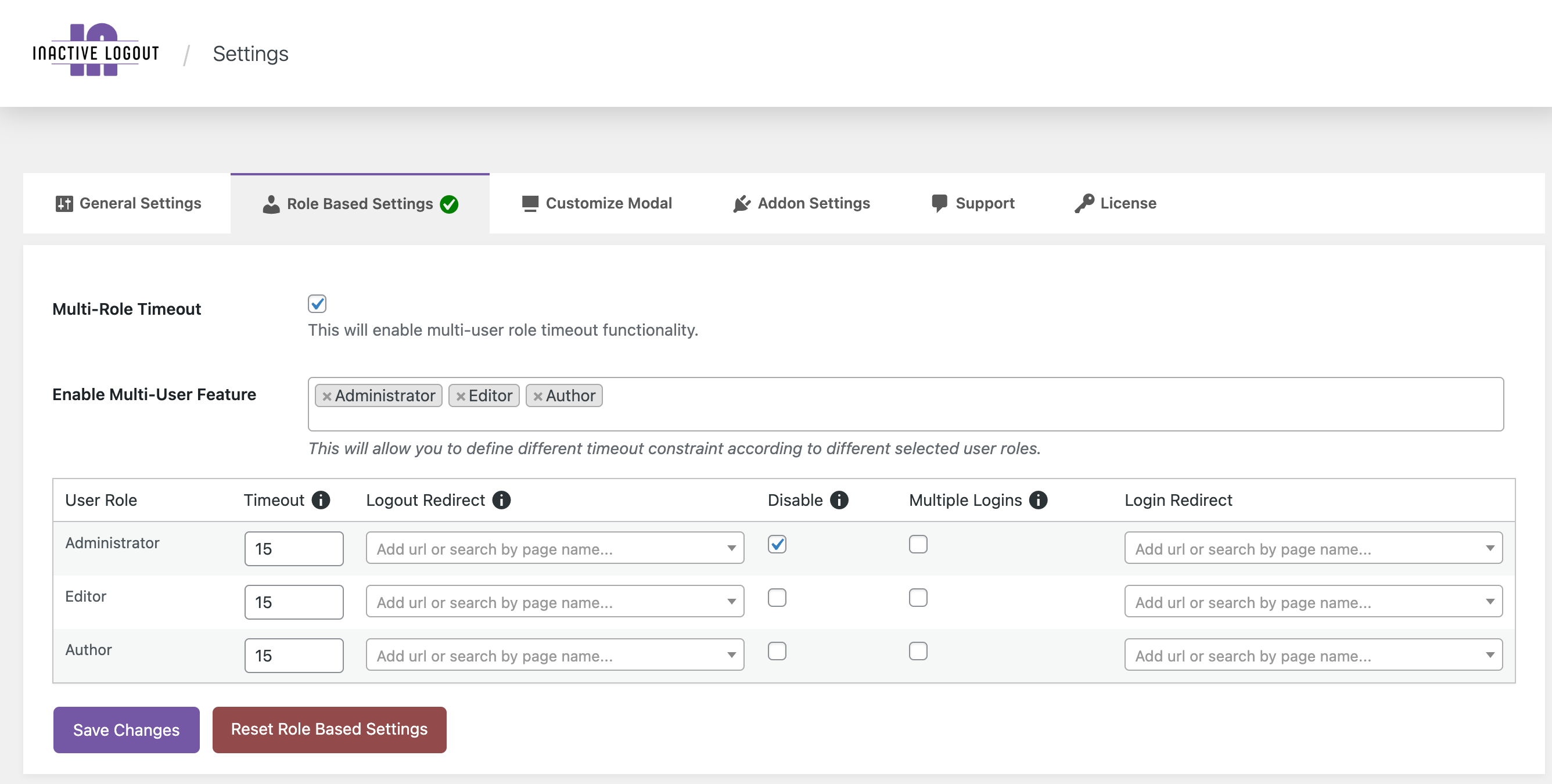Viewport: 1552px width, 784px height.
Task: Click the Settings breadcrumb title
Action: (x=251, y=53)
